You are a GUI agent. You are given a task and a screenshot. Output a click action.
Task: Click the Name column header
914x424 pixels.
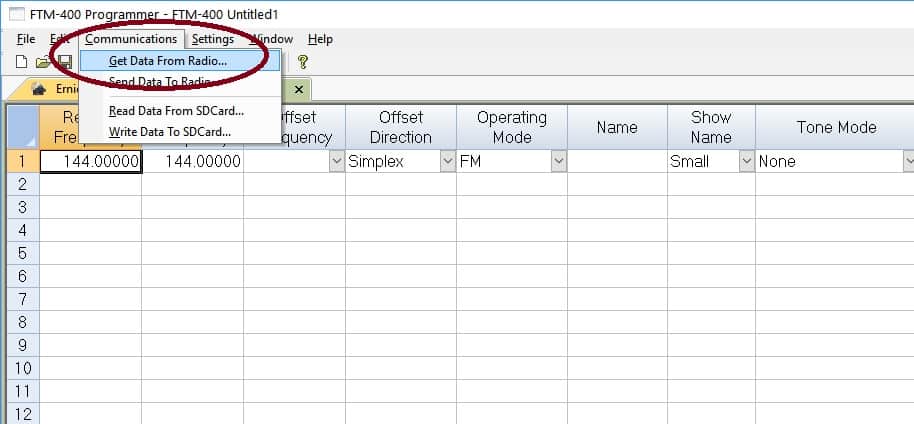click(x=617, y=127)
